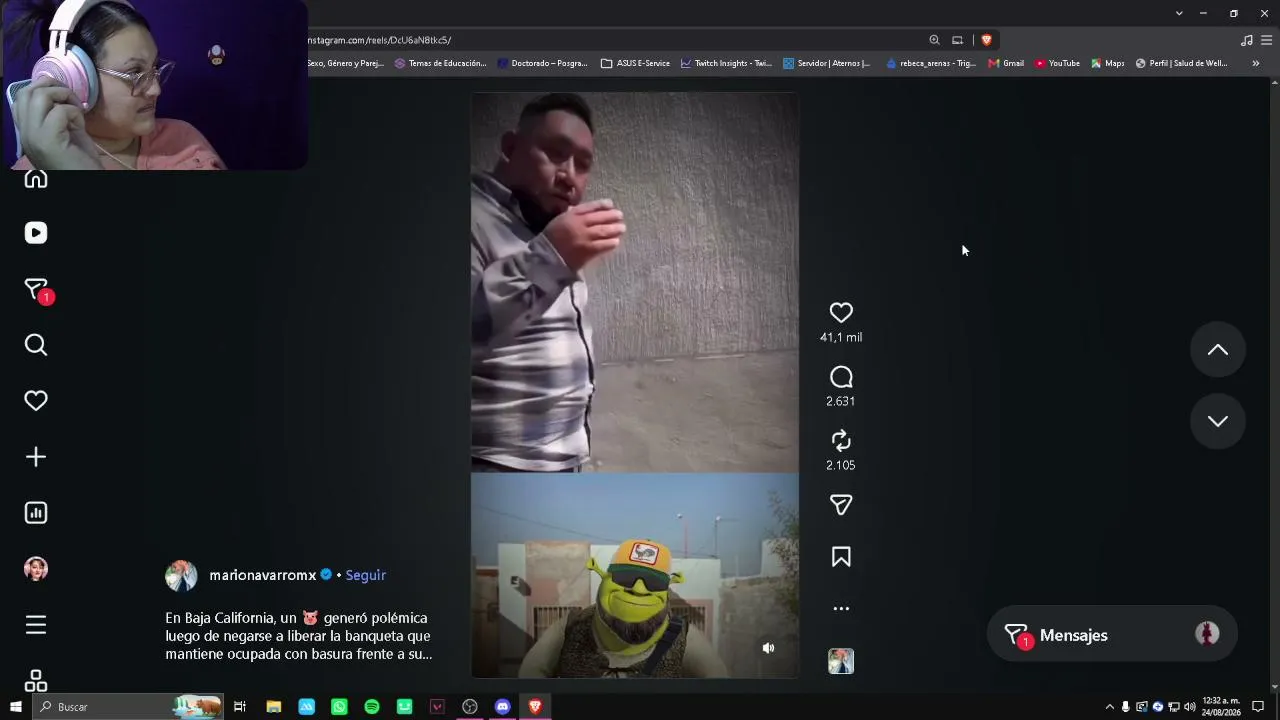Open the reel's comments

tap(841, 377)
